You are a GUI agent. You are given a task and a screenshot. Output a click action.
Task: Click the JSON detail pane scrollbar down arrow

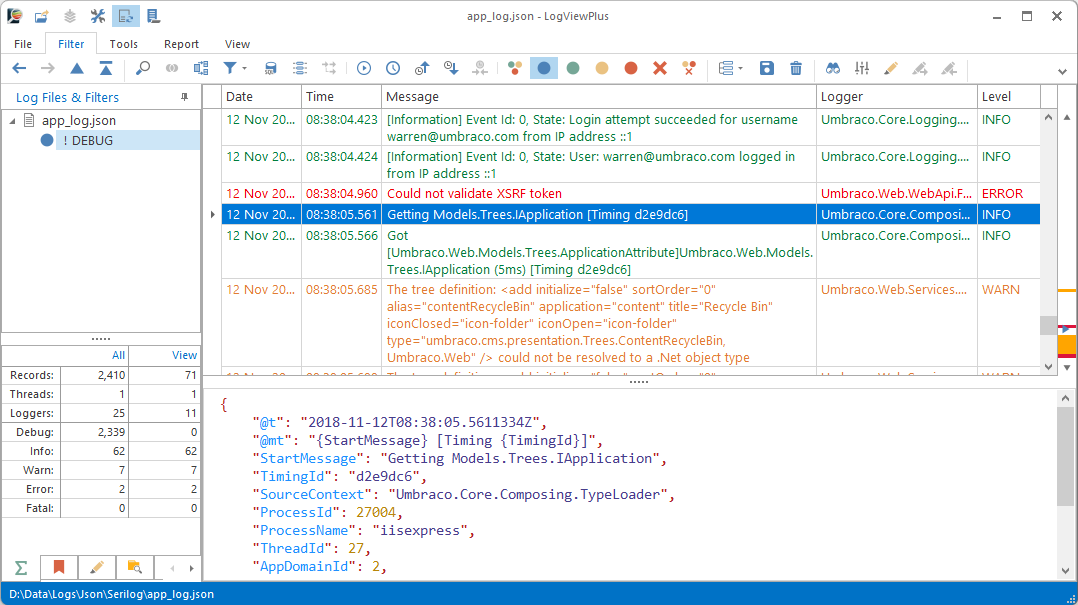(x=1065, y=571)
